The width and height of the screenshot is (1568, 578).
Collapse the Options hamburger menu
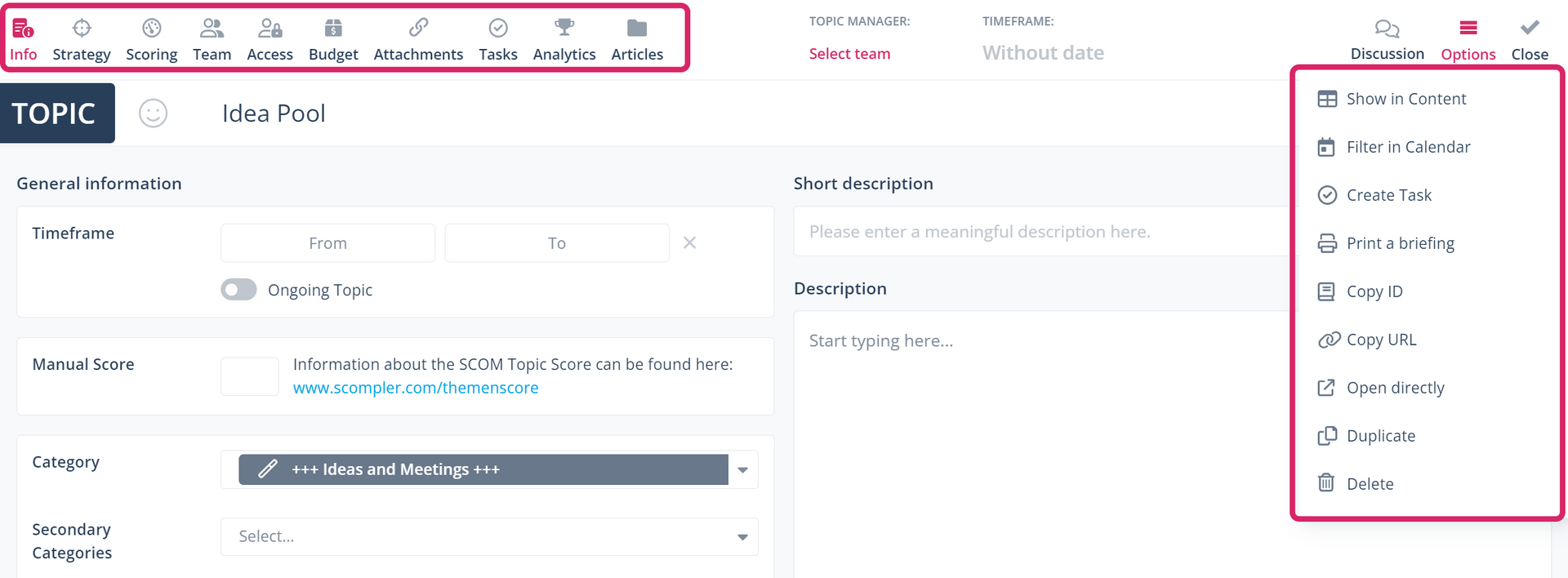[x=1468, y=29]
